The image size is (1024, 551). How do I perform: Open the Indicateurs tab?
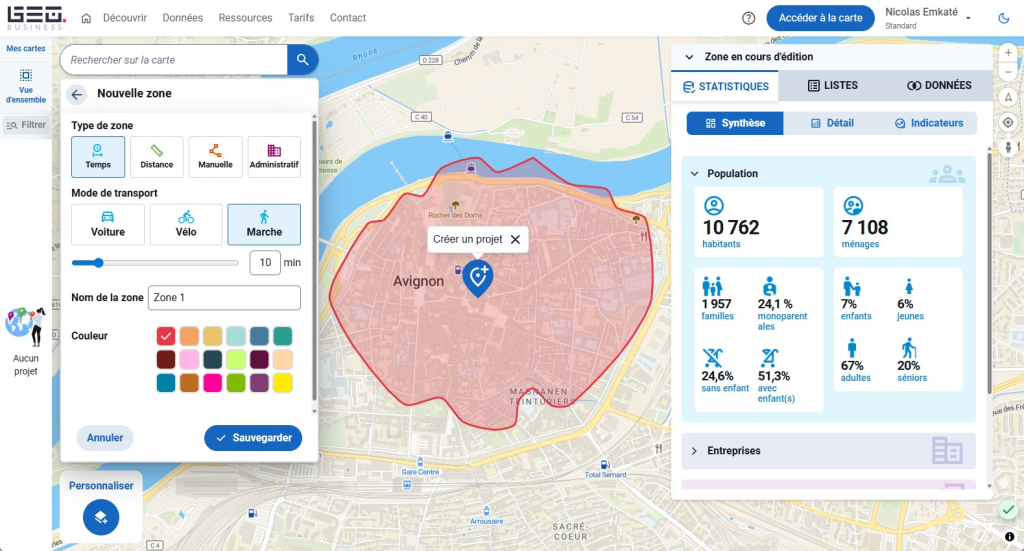pyautogui.click(x=929, y=123)
